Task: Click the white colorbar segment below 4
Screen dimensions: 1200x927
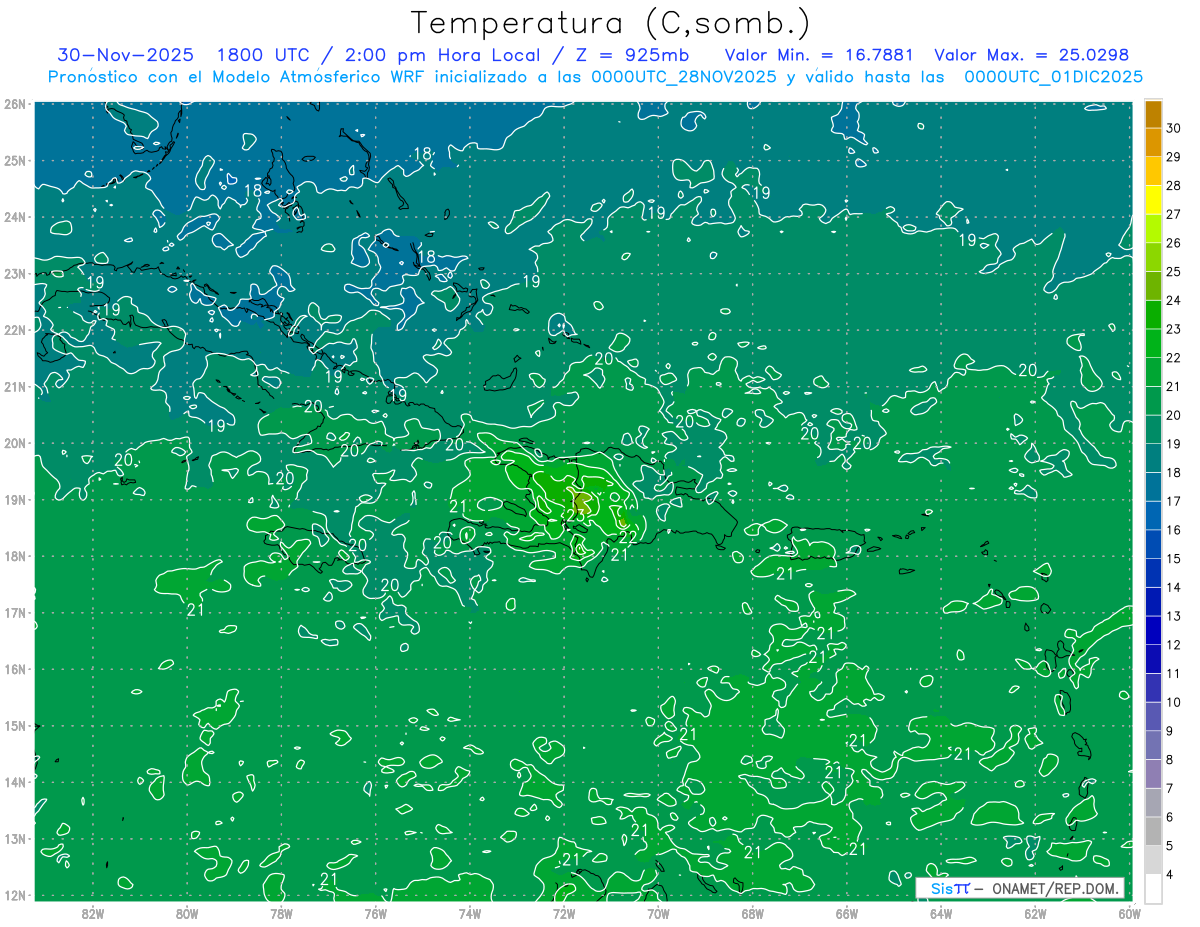Action: tap(1153, 888)
